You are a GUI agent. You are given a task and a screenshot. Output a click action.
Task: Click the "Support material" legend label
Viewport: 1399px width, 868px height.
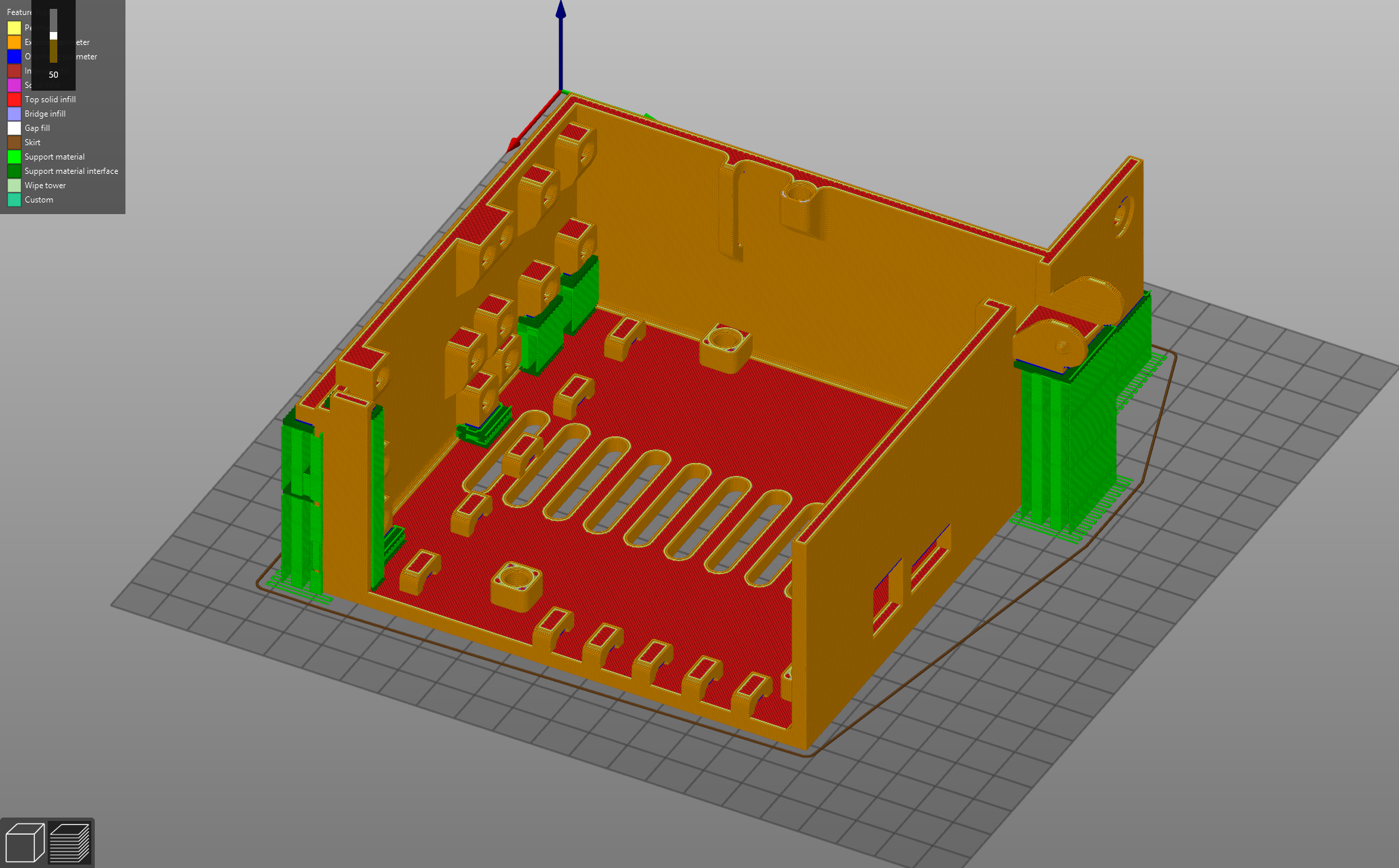55,157
